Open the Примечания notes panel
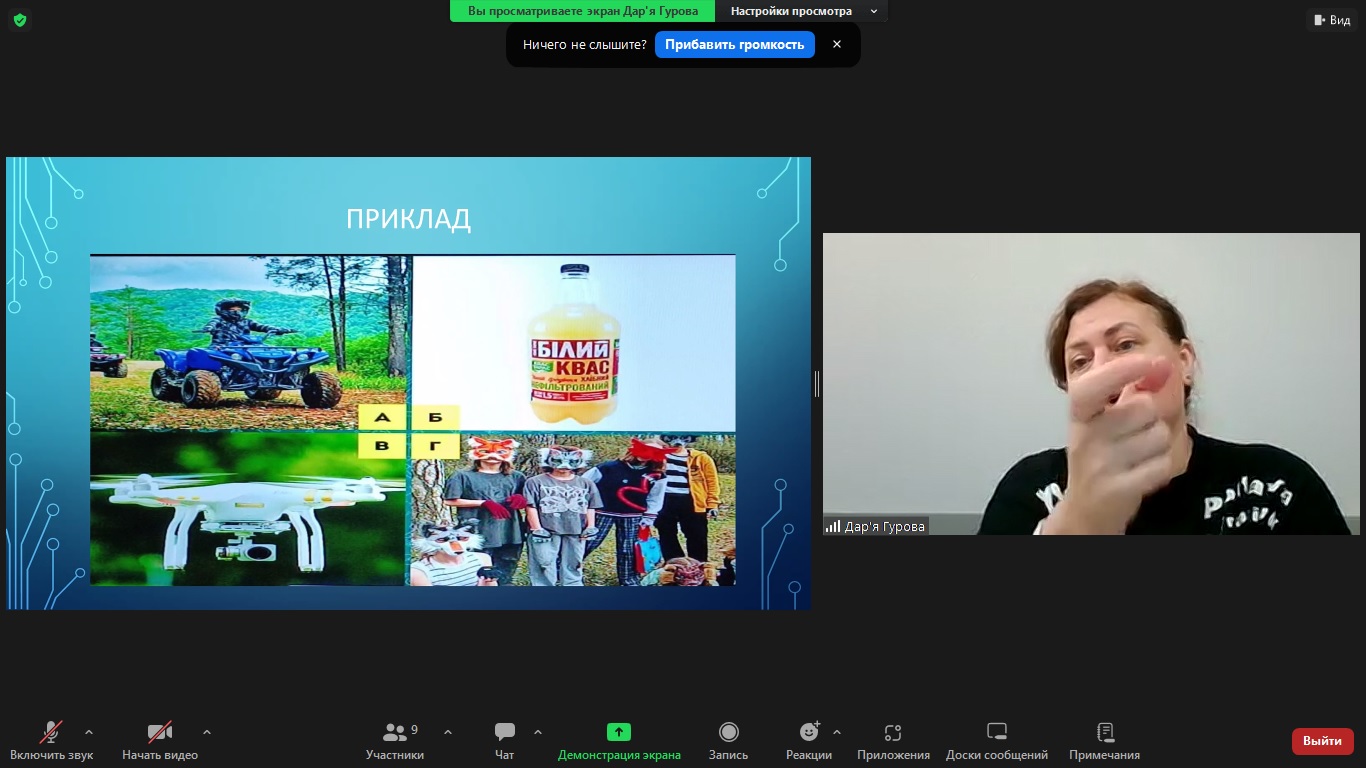The height and width of the screenshot is (768, 1366). coord(1104,741)
